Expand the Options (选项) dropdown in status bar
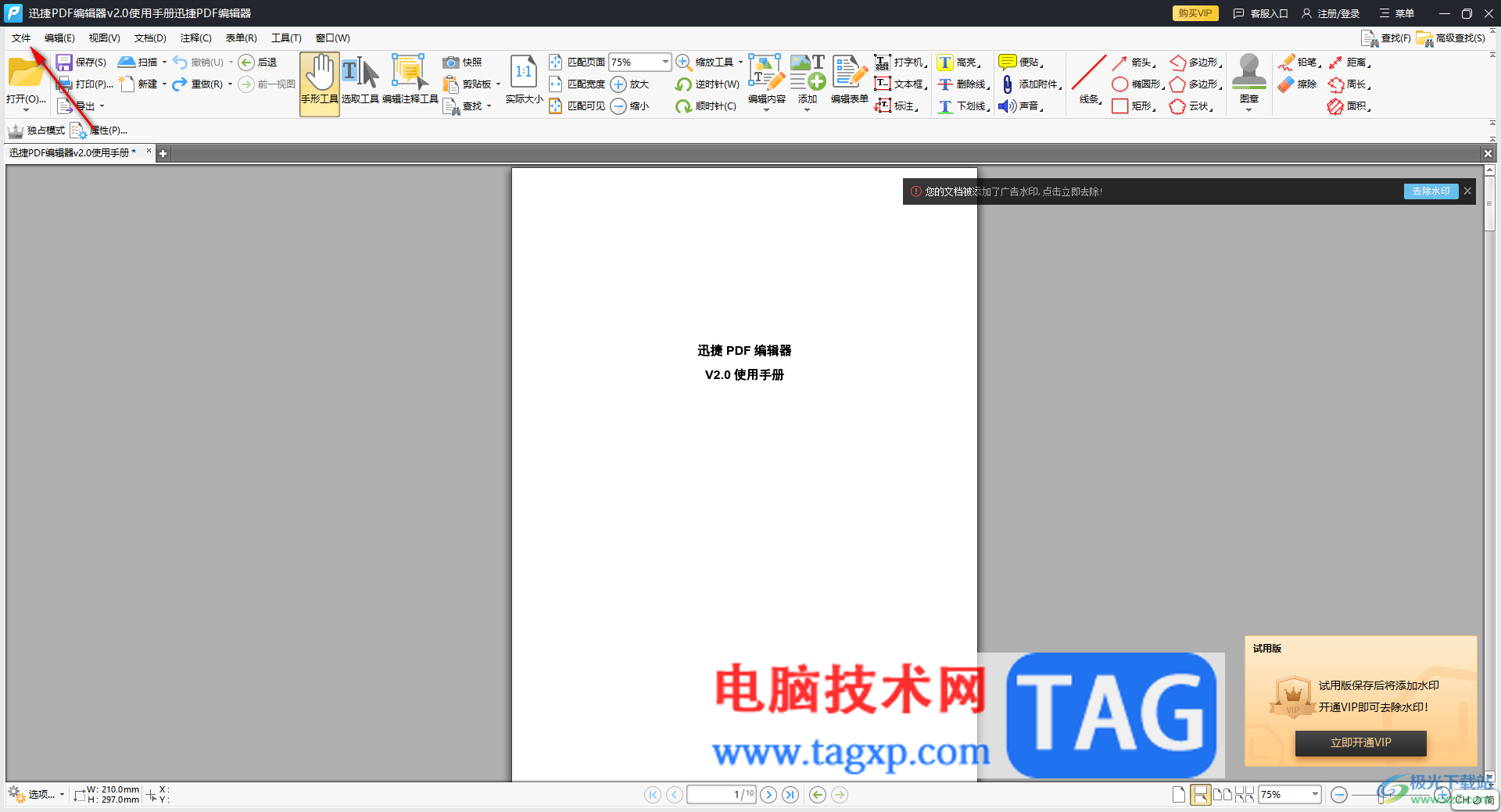This screenshot has height=812, width=1501. pos(62,795)
